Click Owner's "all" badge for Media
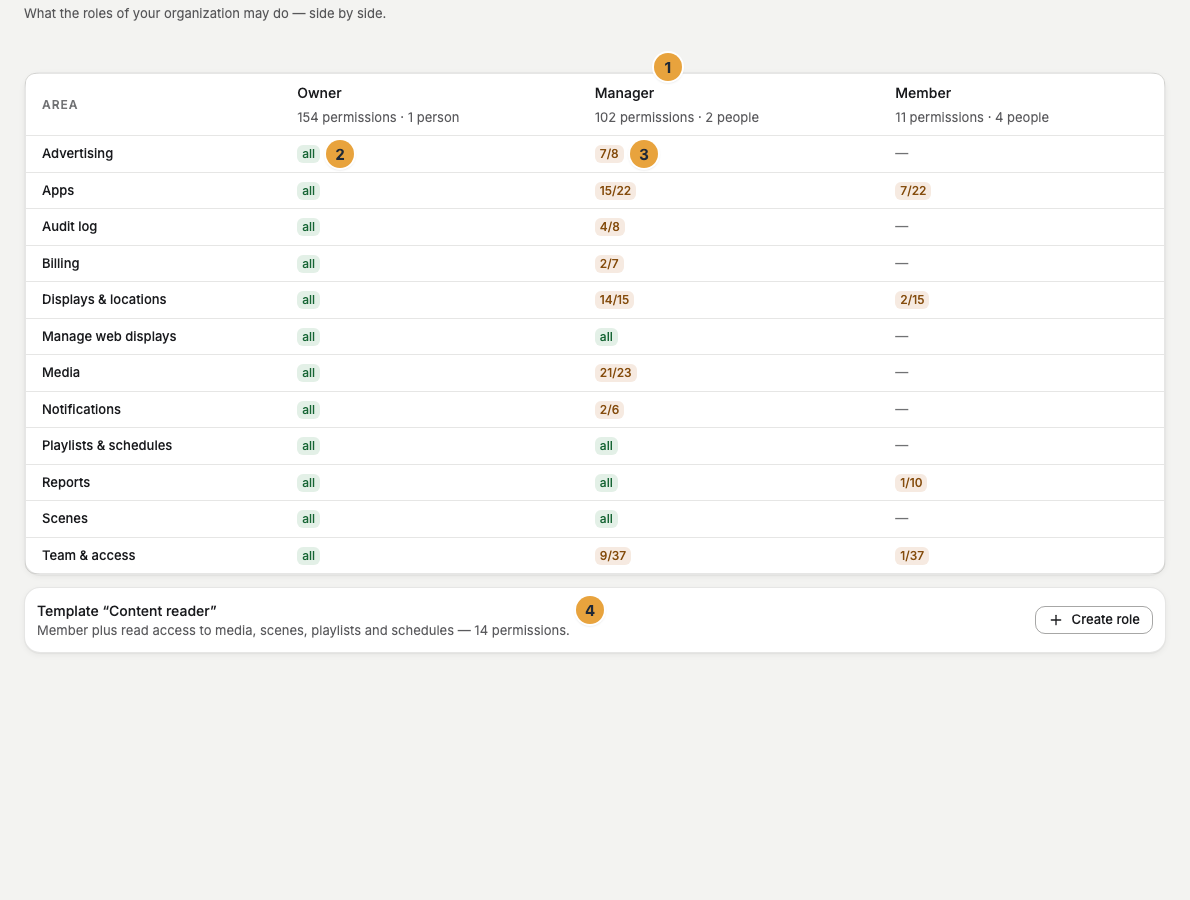The width and height of the screenshot is (1190, 900). [308, 373]
